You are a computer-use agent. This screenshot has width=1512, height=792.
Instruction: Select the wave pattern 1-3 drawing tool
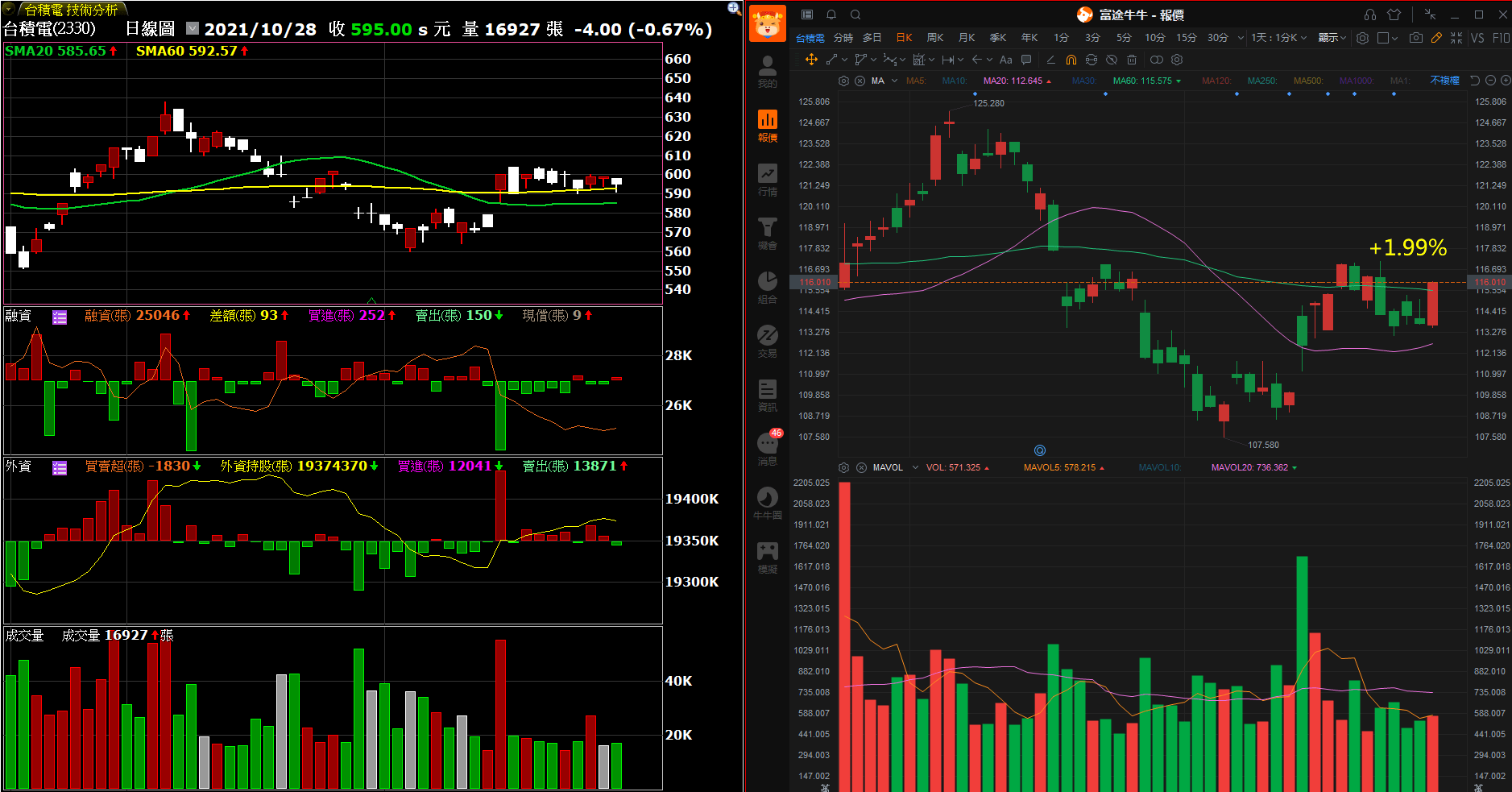click(x=889, y=60)
